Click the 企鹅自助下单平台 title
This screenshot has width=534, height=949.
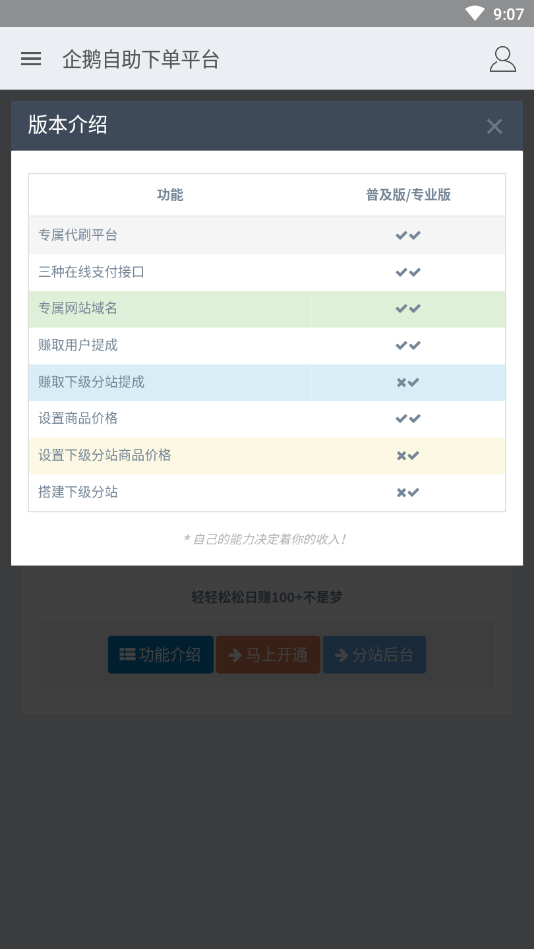tap(140, 59)
